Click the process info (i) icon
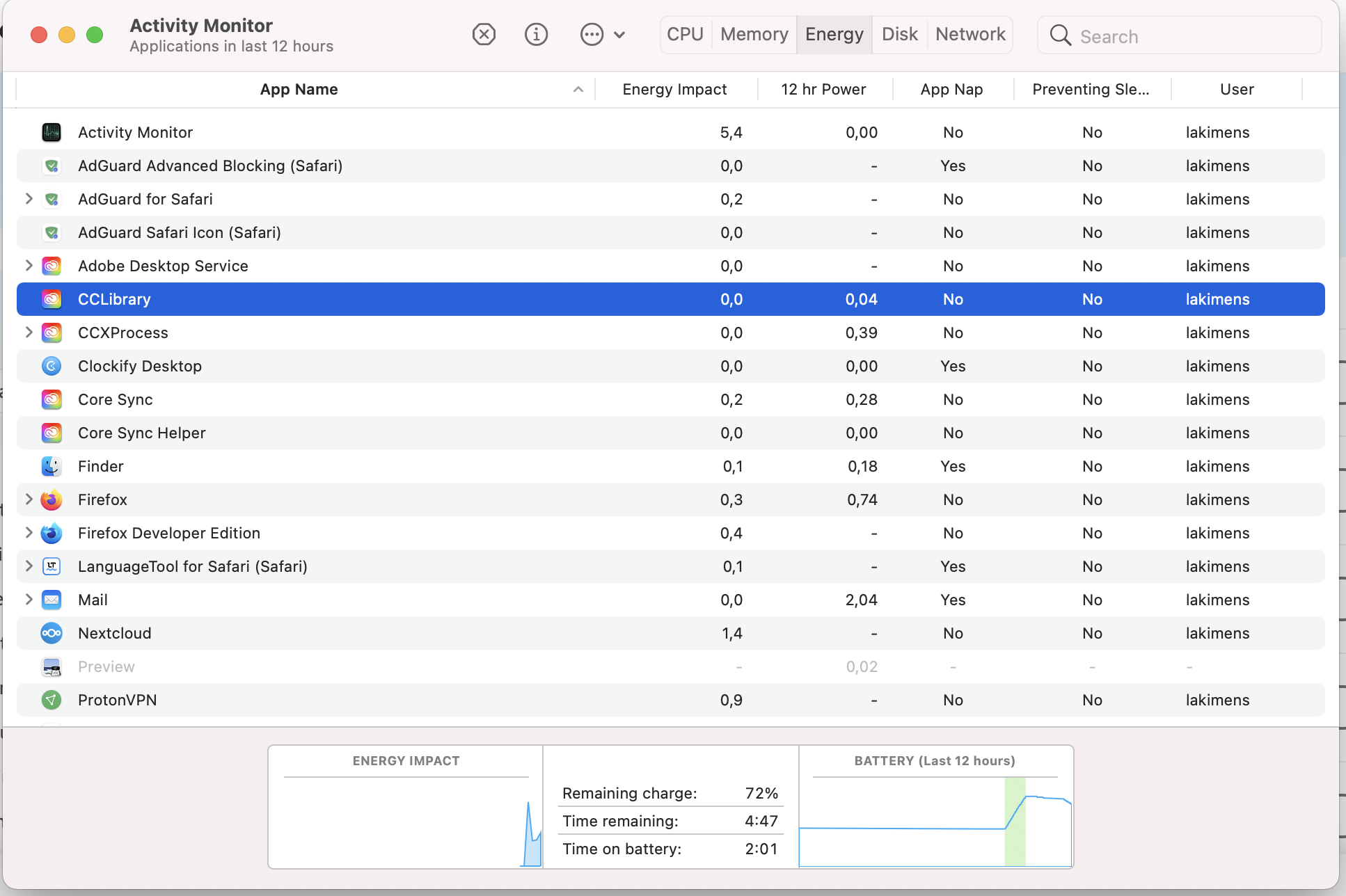1346x896 pixels. (536, 34)
